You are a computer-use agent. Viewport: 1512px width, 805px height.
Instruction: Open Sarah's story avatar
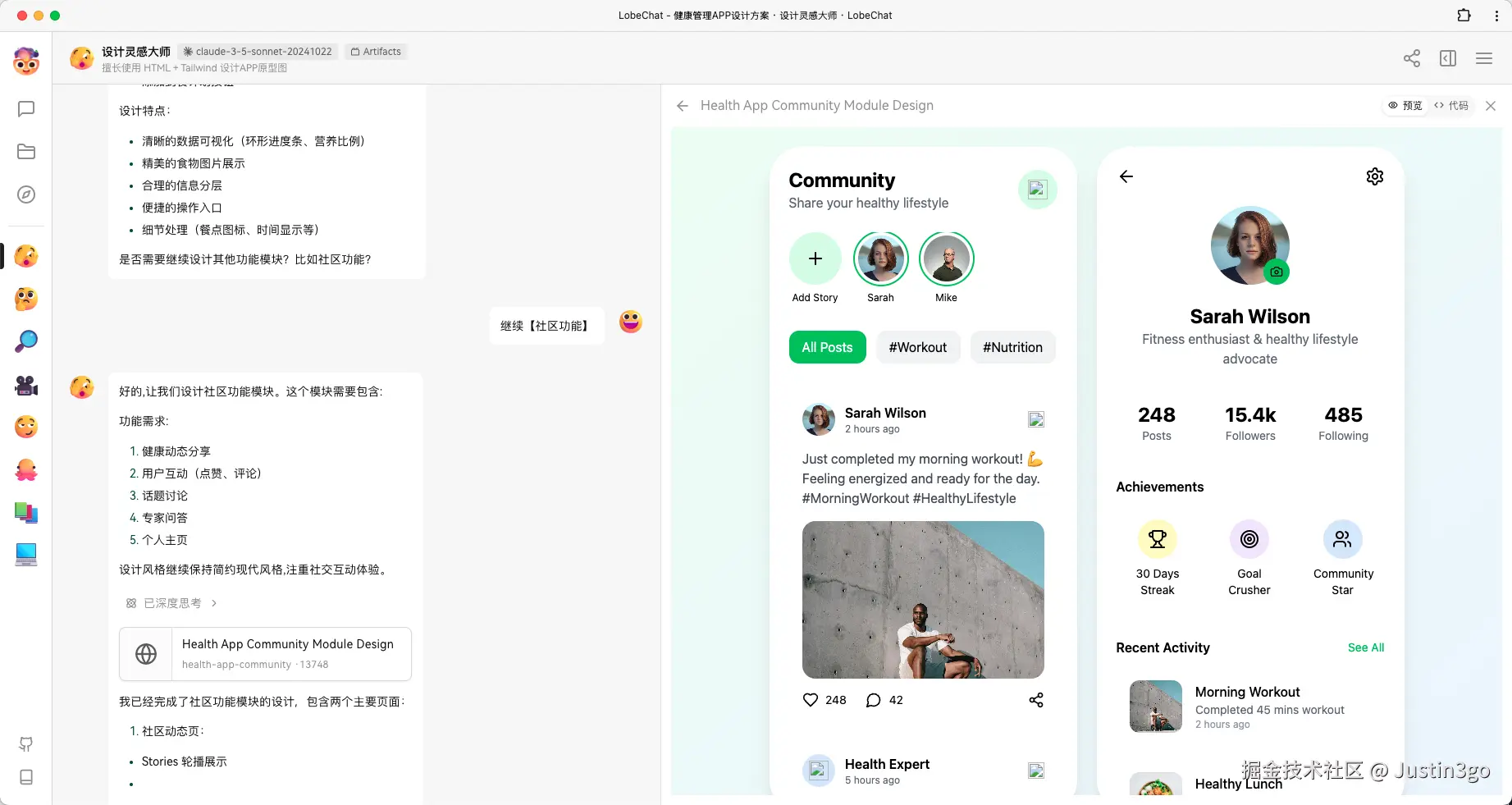[x=881, y=258]
